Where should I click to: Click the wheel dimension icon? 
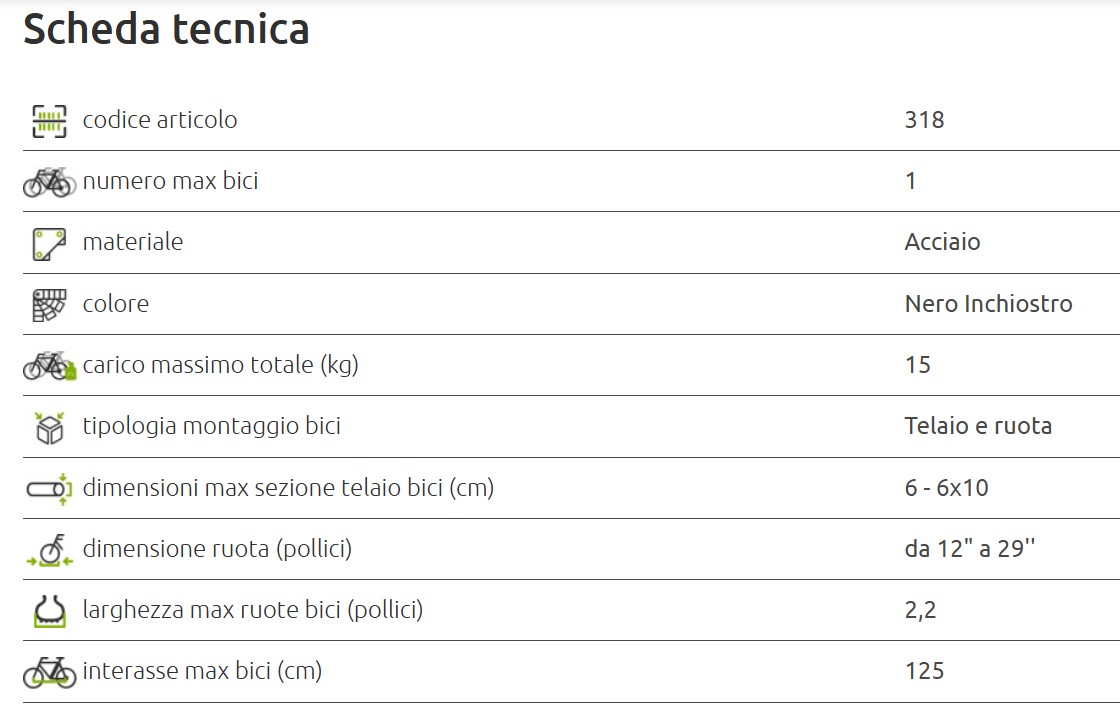pos(49,550)
